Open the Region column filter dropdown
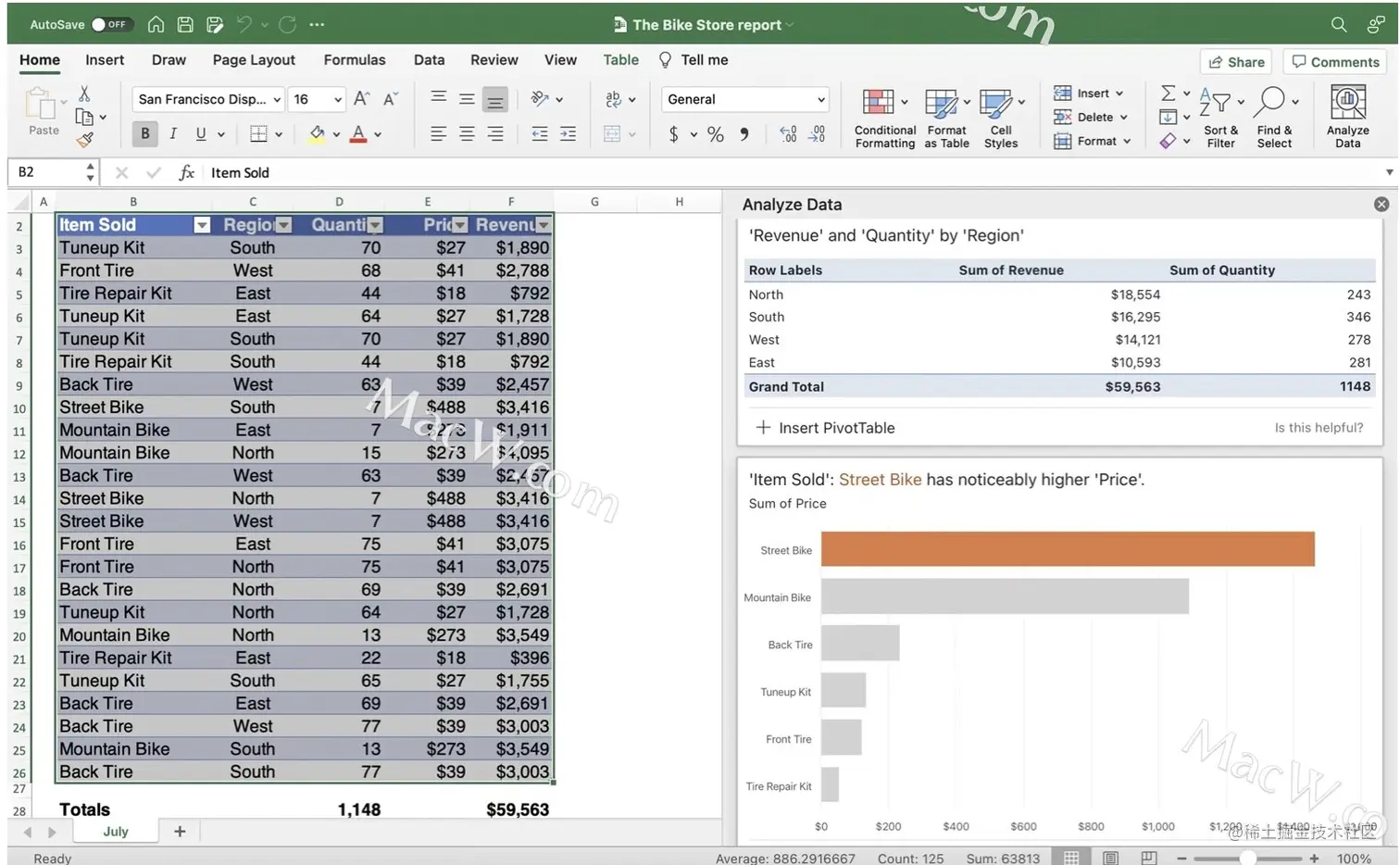This screenshot has height=865, width=1400. pyautogui.click(x=284, y=225)
